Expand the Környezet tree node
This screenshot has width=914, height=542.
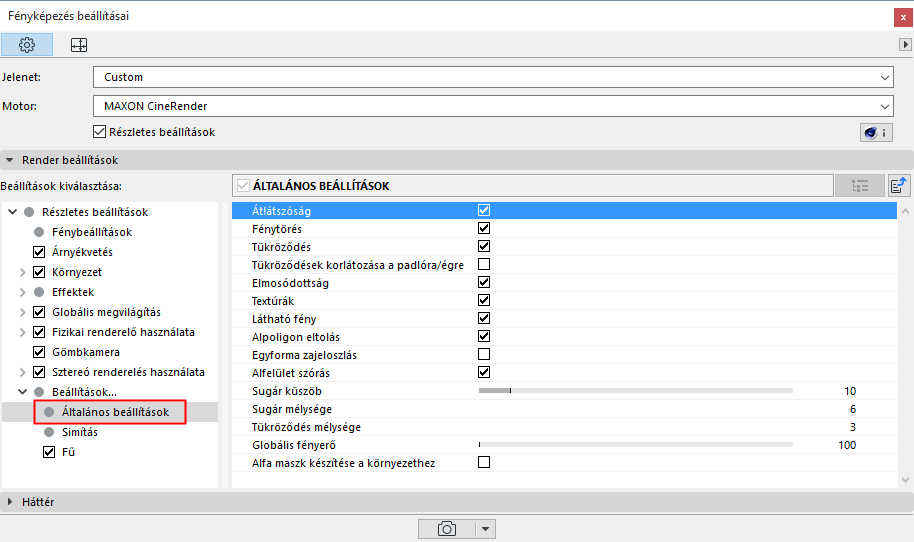[22, 272]
